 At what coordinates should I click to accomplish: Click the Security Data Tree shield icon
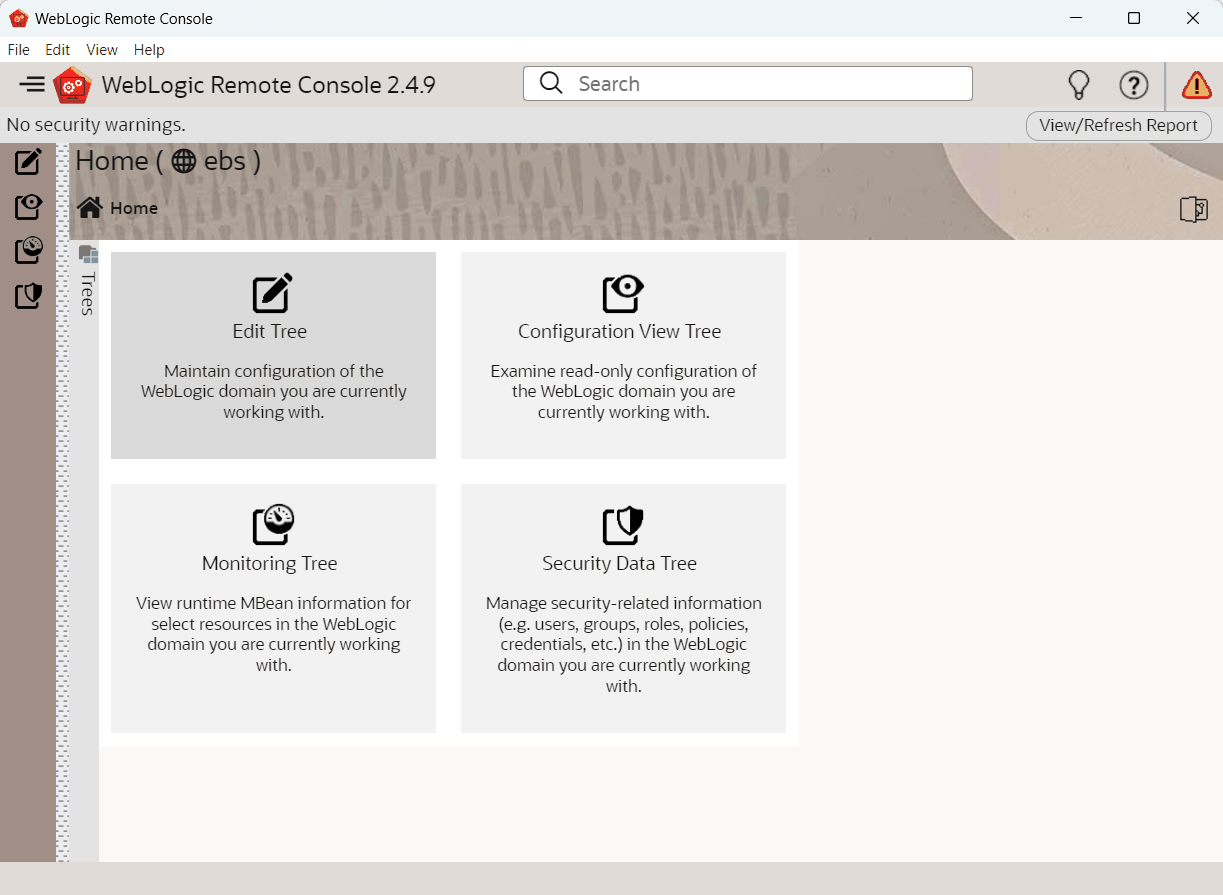click(x=623, y=525)
